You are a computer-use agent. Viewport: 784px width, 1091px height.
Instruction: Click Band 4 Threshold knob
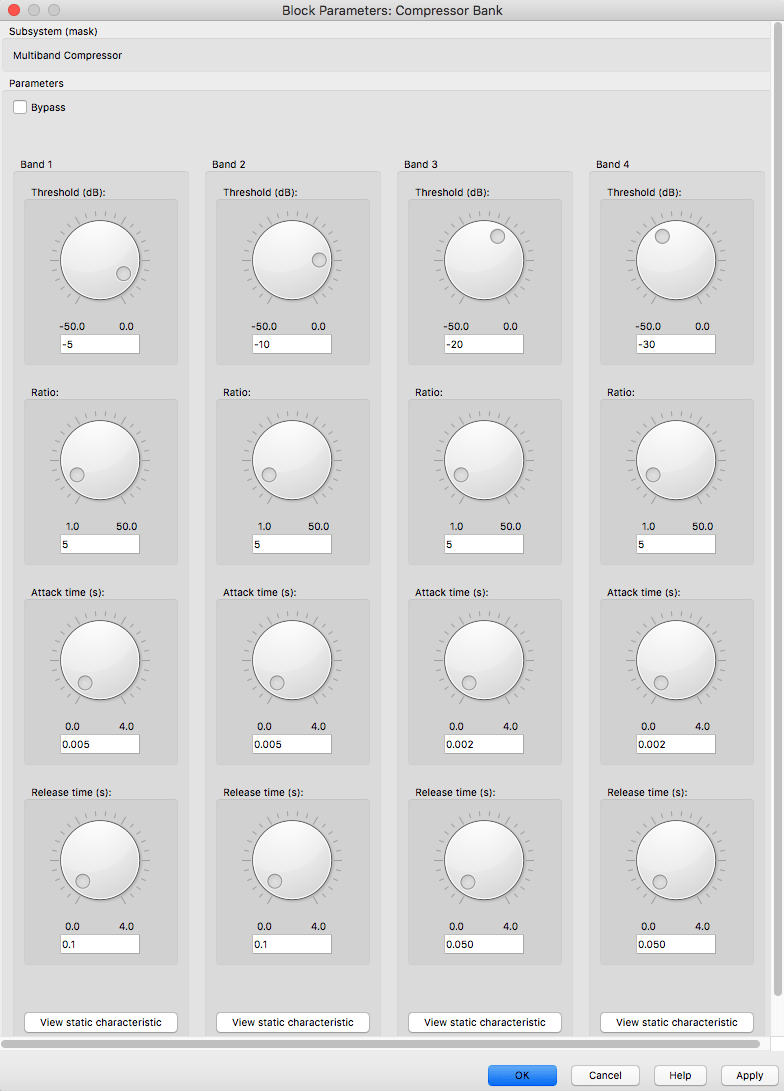[676, 260]
